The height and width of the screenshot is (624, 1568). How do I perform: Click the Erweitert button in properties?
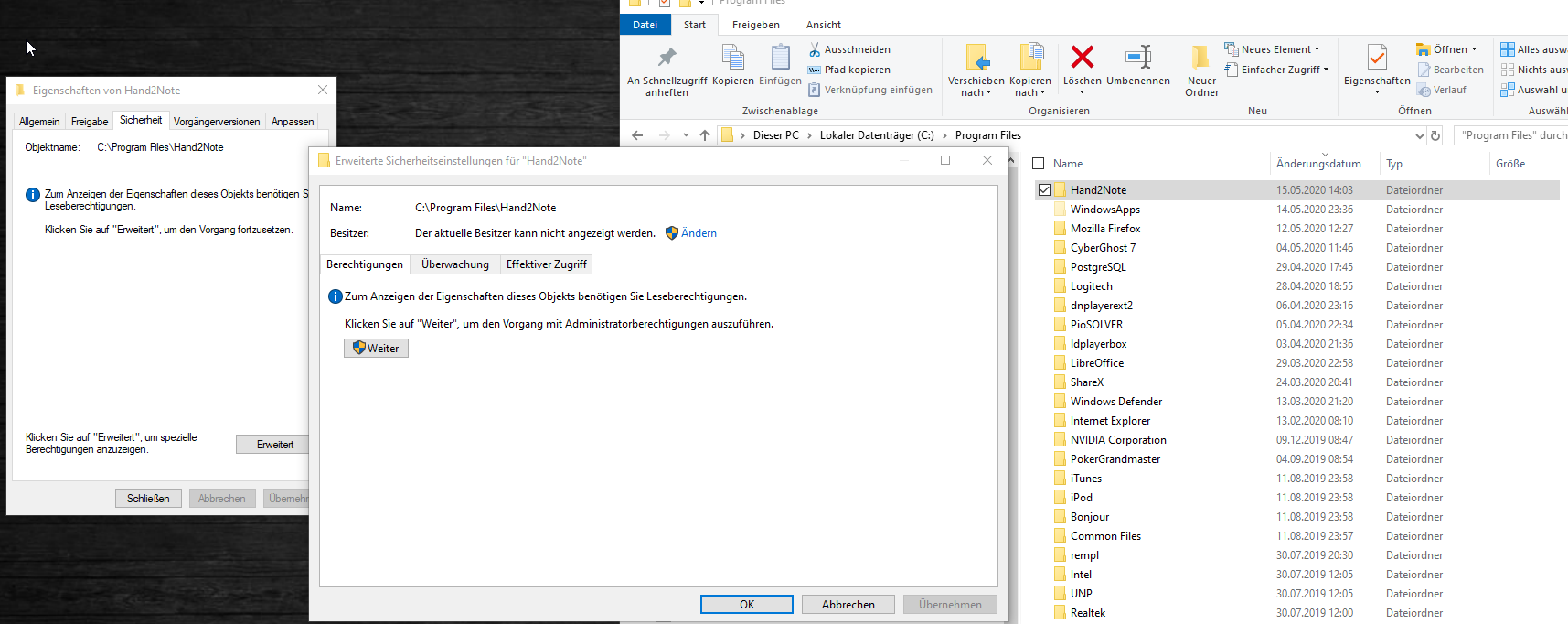pos(274,445)
